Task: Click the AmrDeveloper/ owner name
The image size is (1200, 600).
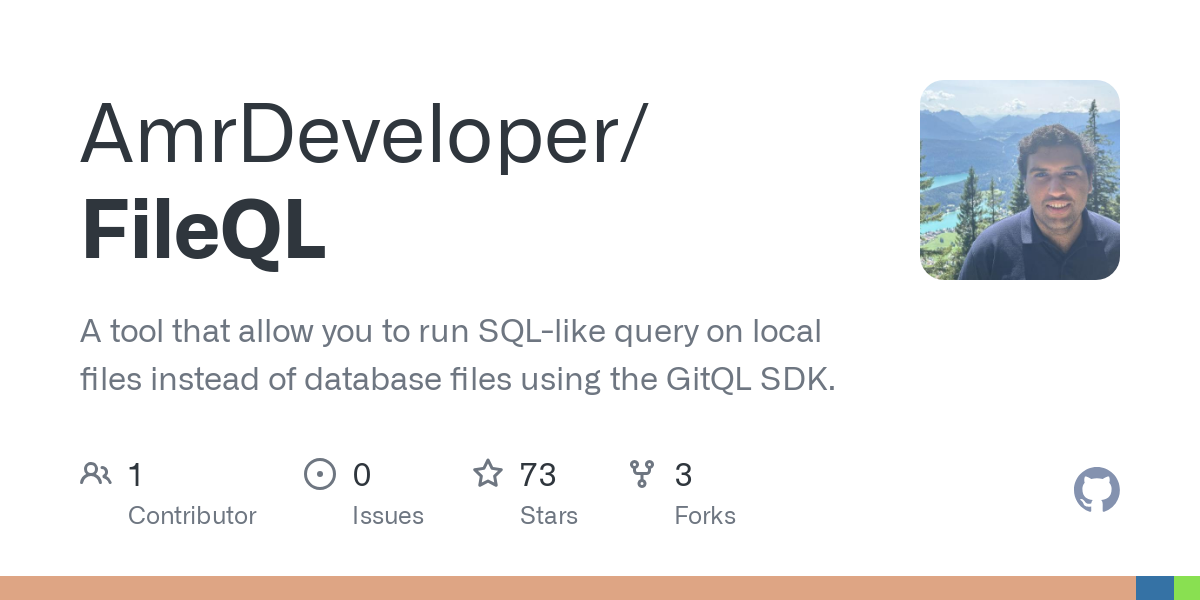Action: click(x=364, y=137)
